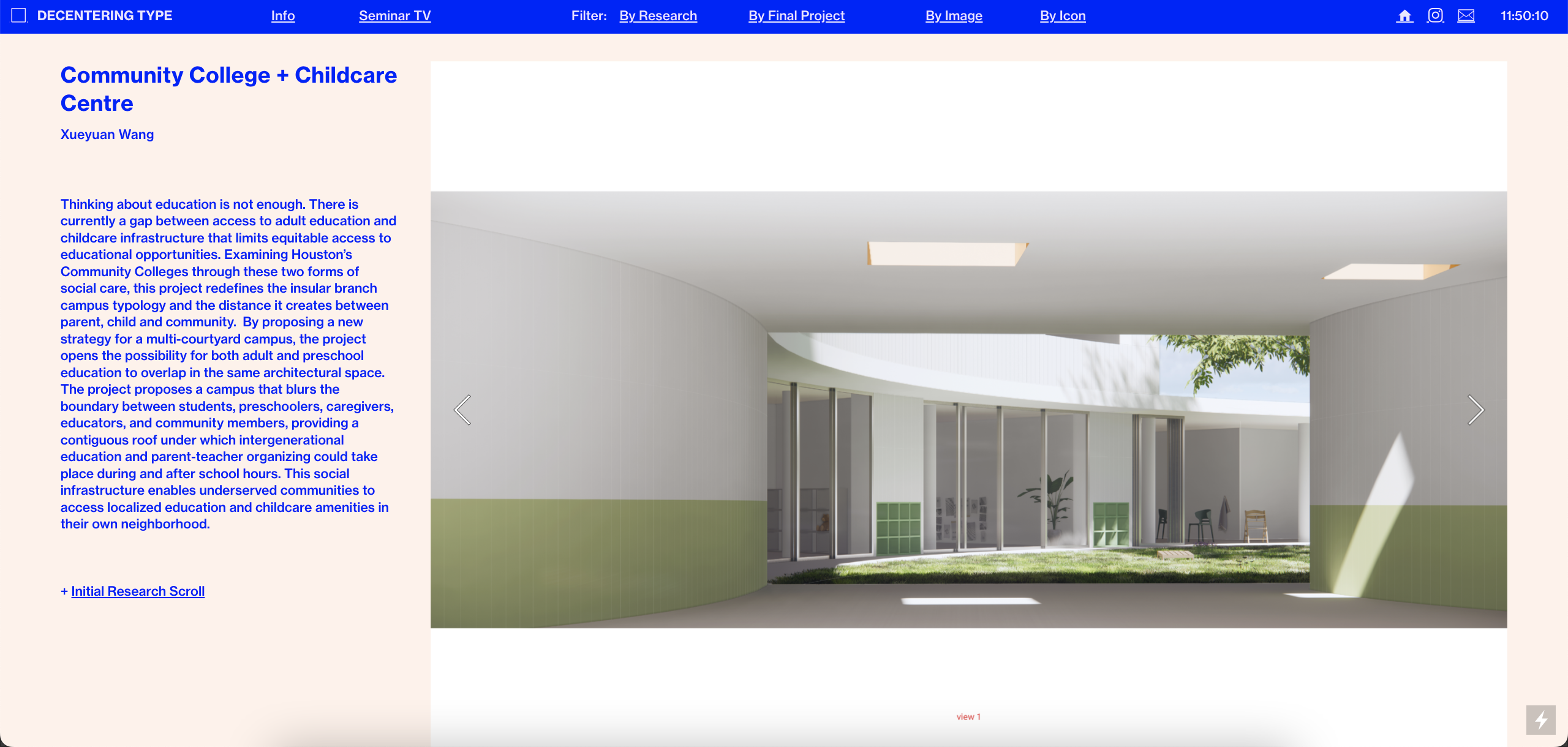Viewport: 1568px width, 747px height.
Task: Click the DECENTERING TYPE site title
Action: [105, 15]
